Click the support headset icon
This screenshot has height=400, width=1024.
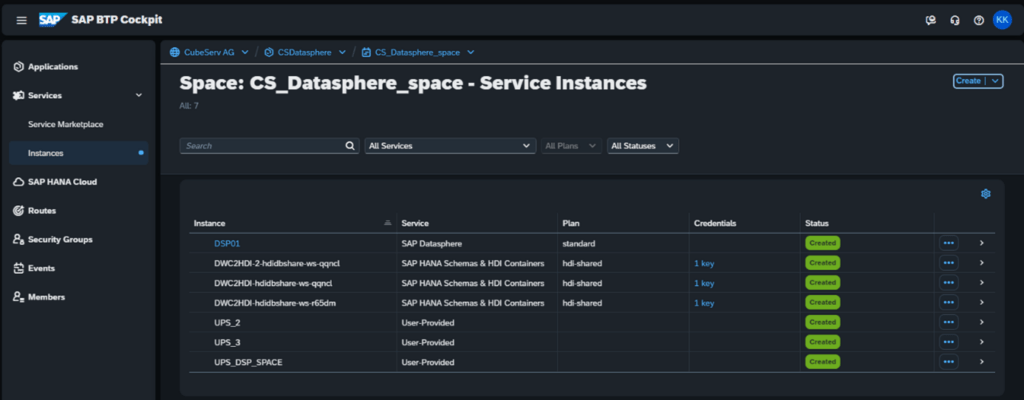click(x=955, y=20)
